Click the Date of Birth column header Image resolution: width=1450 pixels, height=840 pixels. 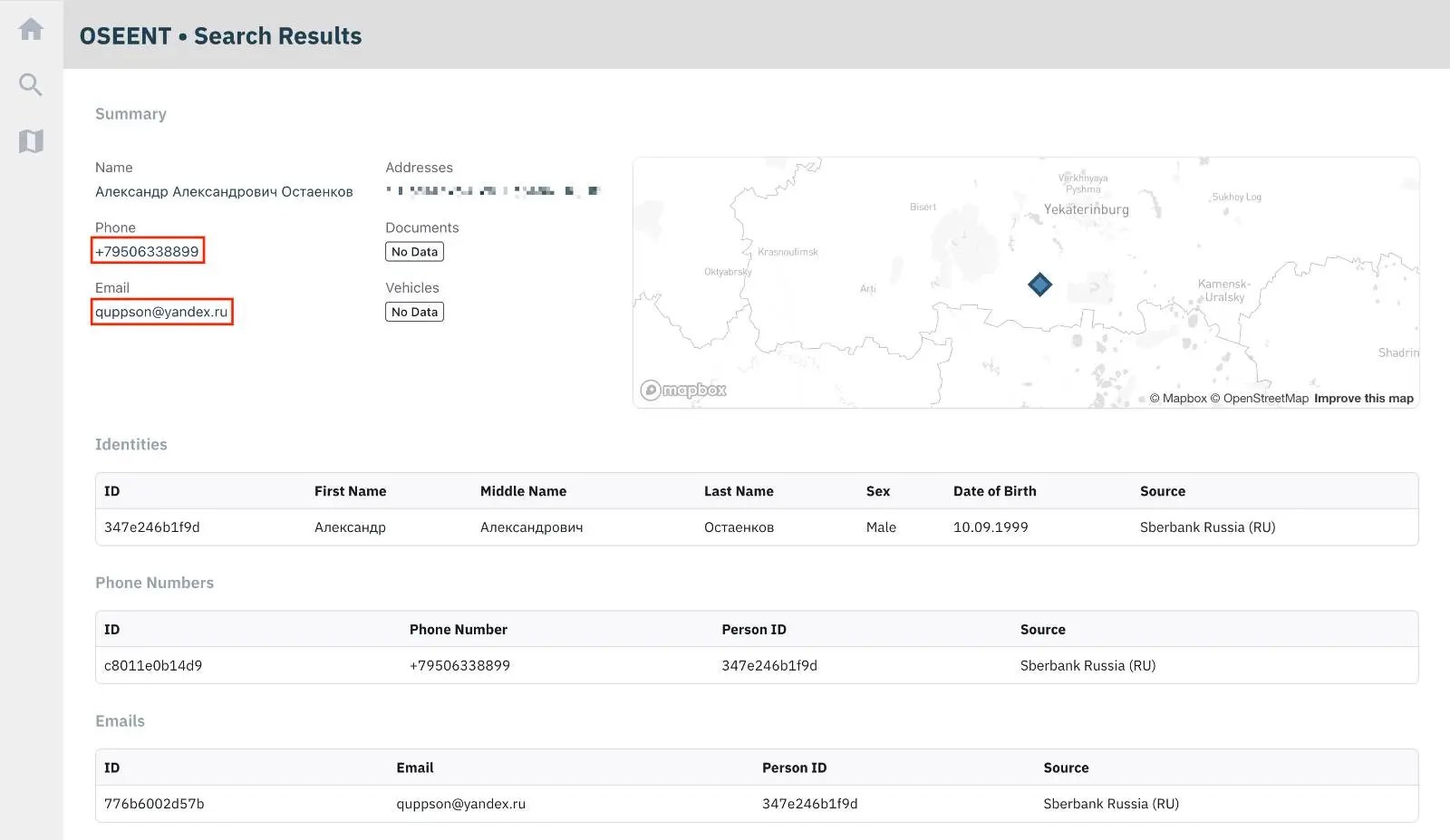click(993, 490)
